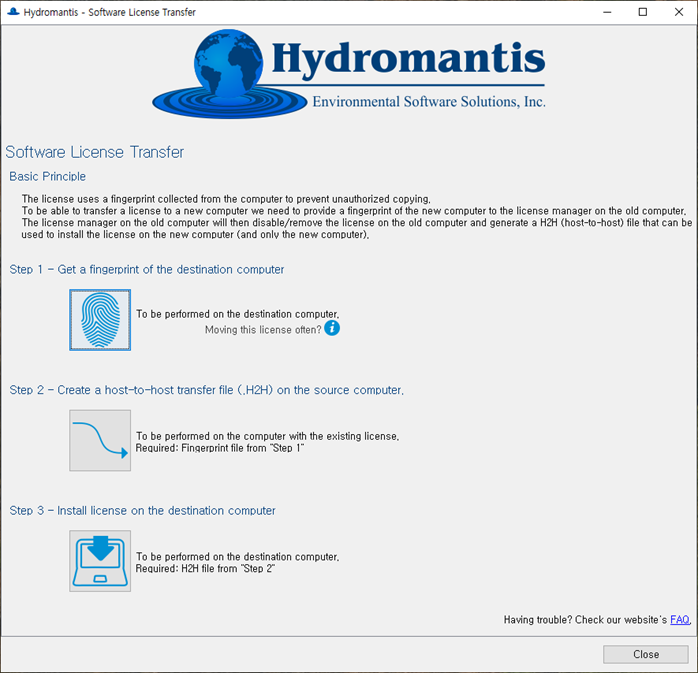Viewport: 698px width, 673px height.
Task: Click 'Step 2 - Create a host-to-host transfer file' heading
Action: click(207, 390)
